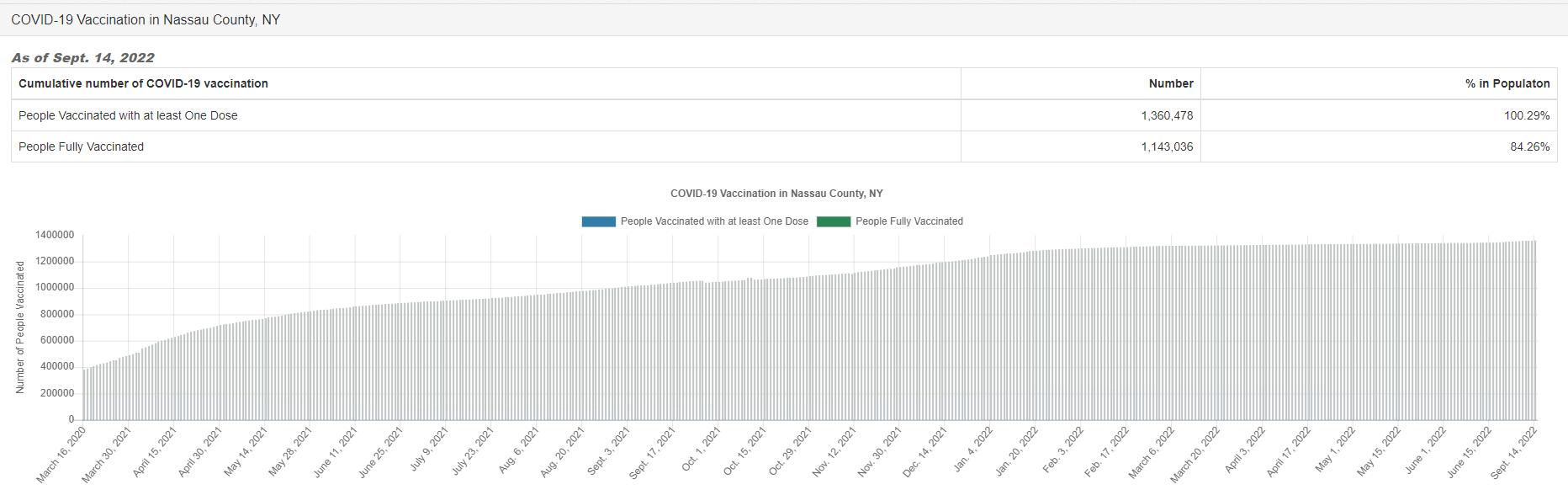1568x495 pixels.
Task: Click the 1400000 y-axis tick label
Action: point(55,235)
